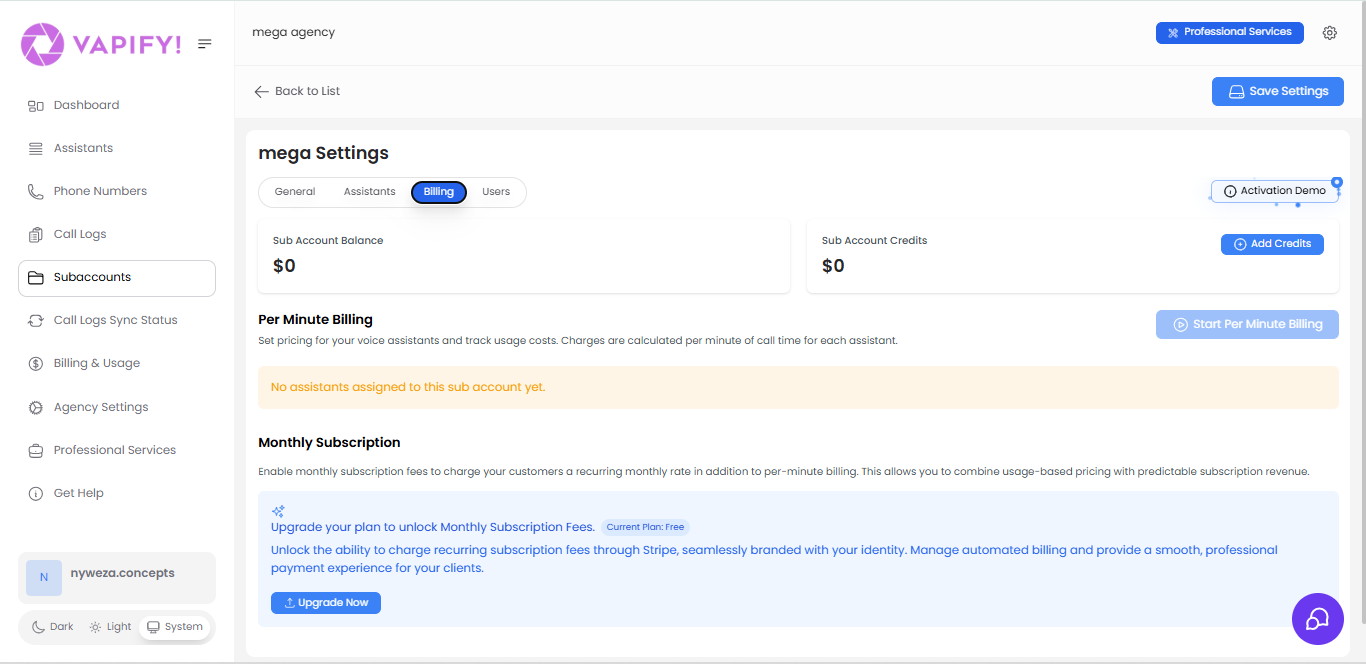Screen dimensions: 1366x664
Task: Click the settings gear in the top bar
Action: click(1330, 32)
